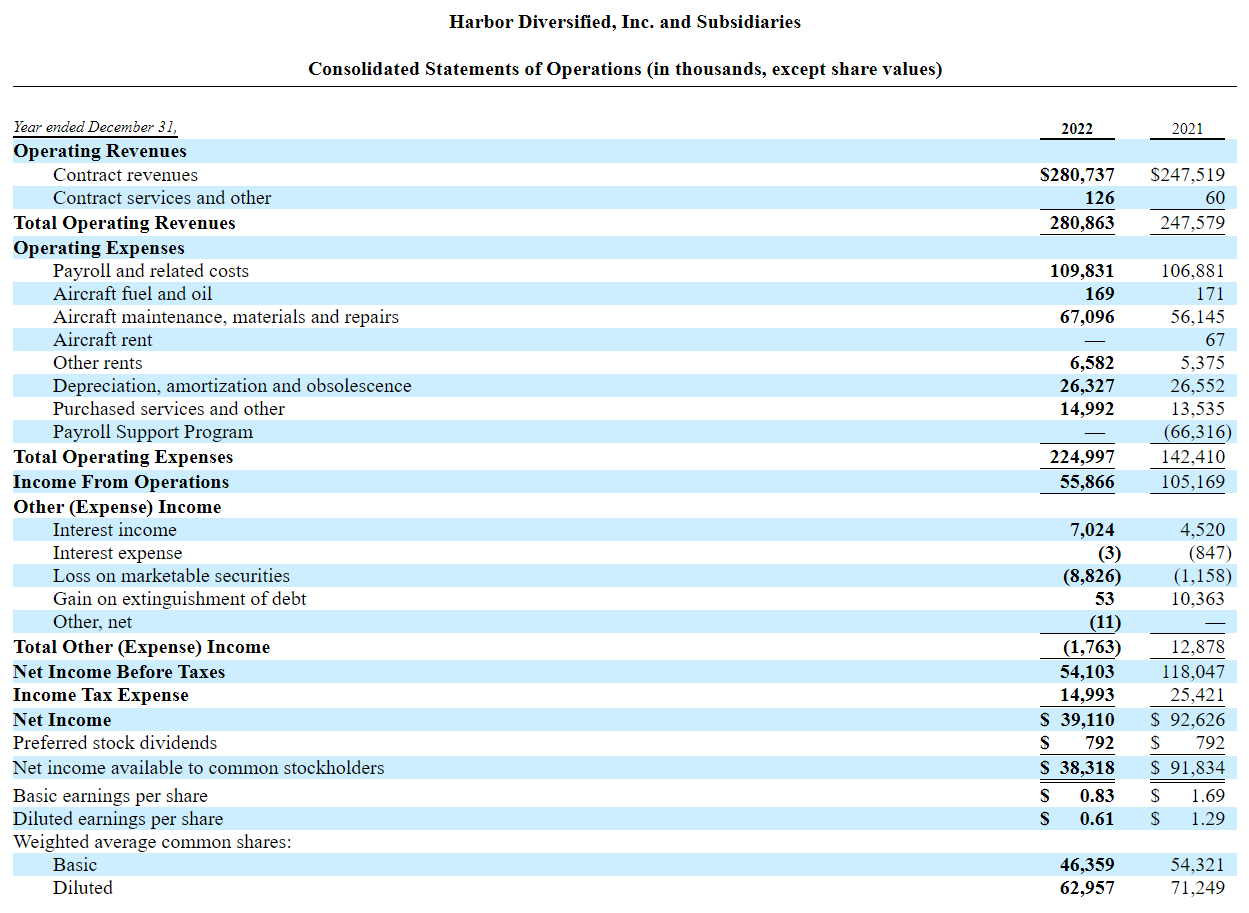1249x913 pixels.
Task: Click the Contract services and other label
Action: click(x=162, y=198)
